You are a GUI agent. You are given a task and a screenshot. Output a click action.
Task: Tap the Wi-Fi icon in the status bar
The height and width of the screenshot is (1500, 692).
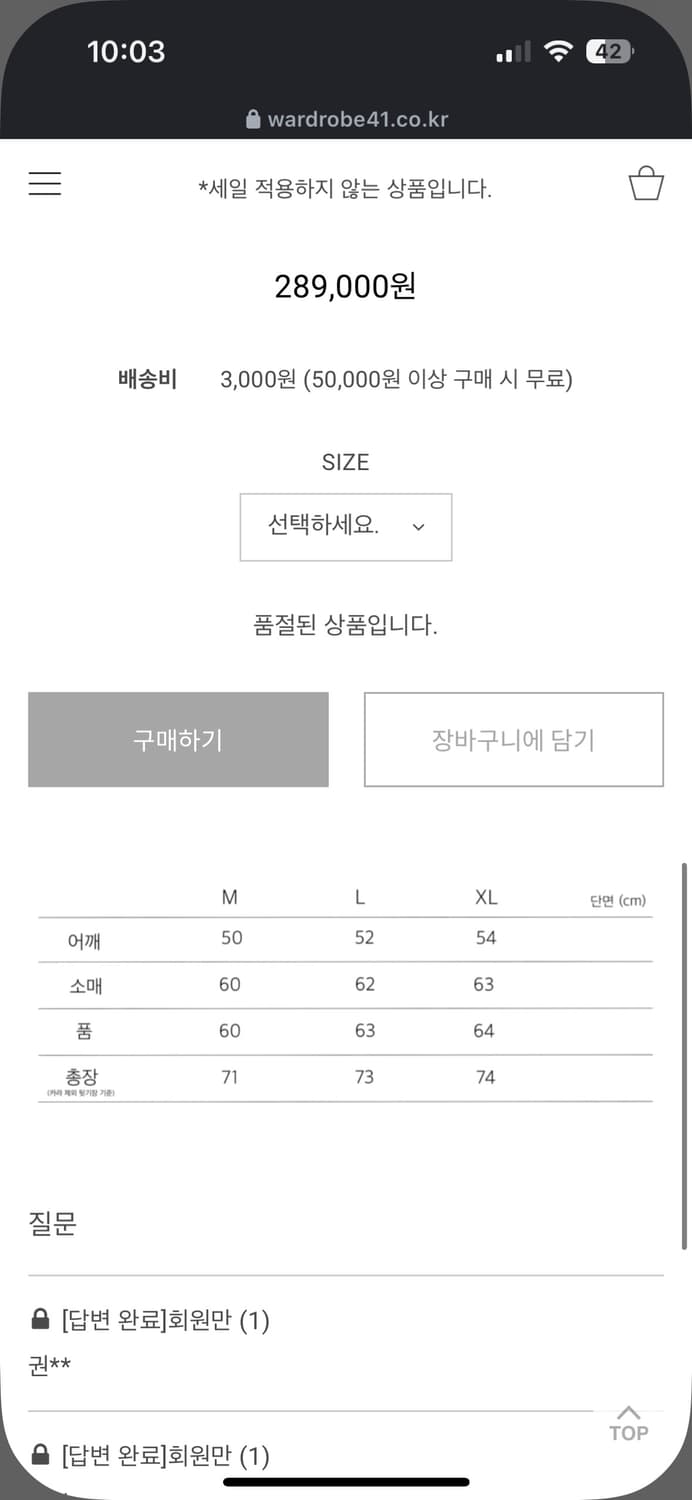560,51
